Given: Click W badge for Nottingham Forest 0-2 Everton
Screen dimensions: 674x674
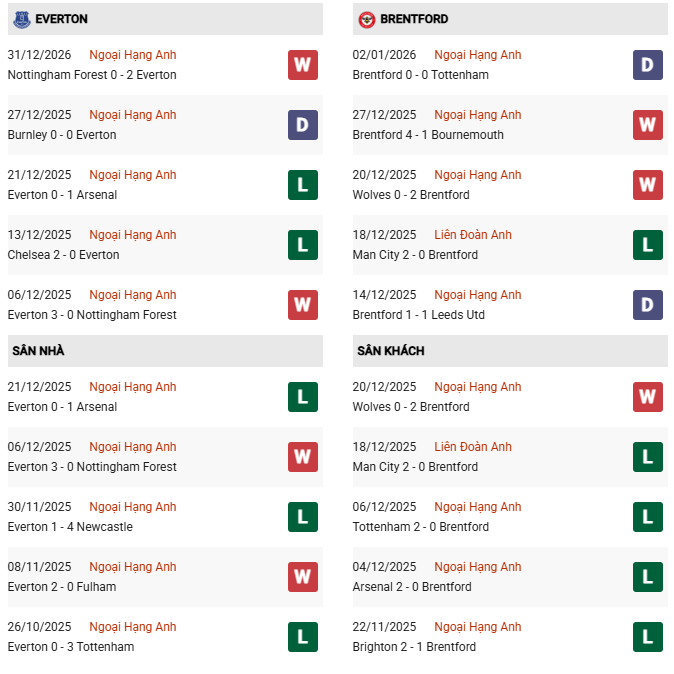Looking at the screenshot, I should click(x=303, y=65).
